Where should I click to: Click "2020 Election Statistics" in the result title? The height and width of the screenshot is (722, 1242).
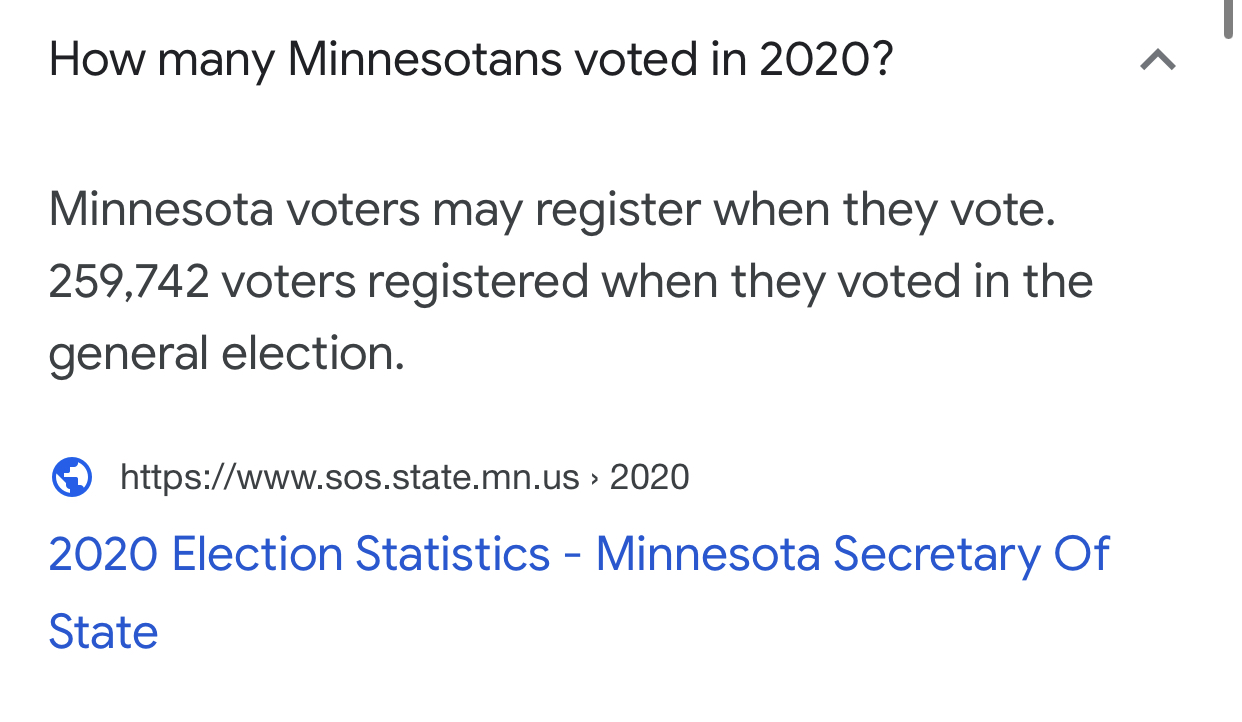300,555
